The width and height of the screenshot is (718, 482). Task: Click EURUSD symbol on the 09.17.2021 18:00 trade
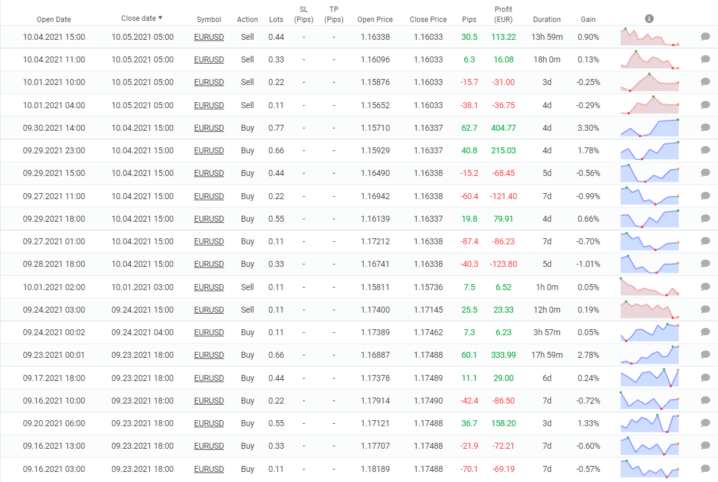[209, 377]
